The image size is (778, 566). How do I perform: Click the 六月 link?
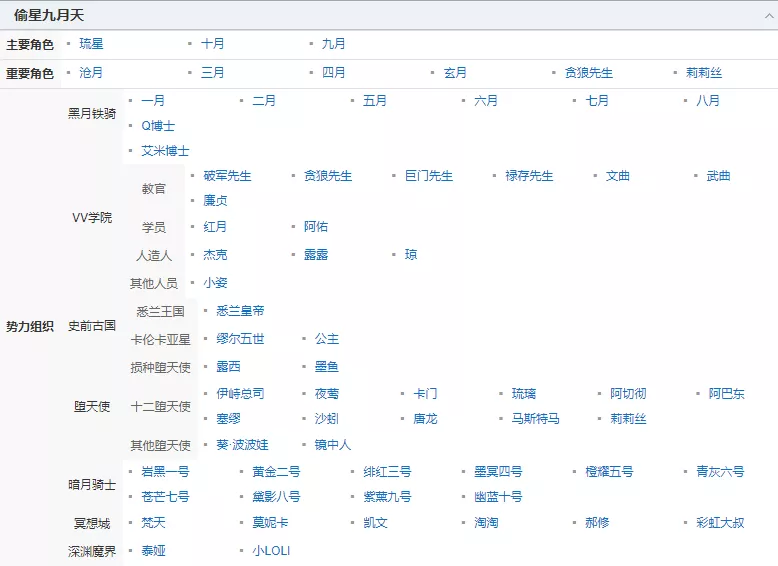point(486,101)
